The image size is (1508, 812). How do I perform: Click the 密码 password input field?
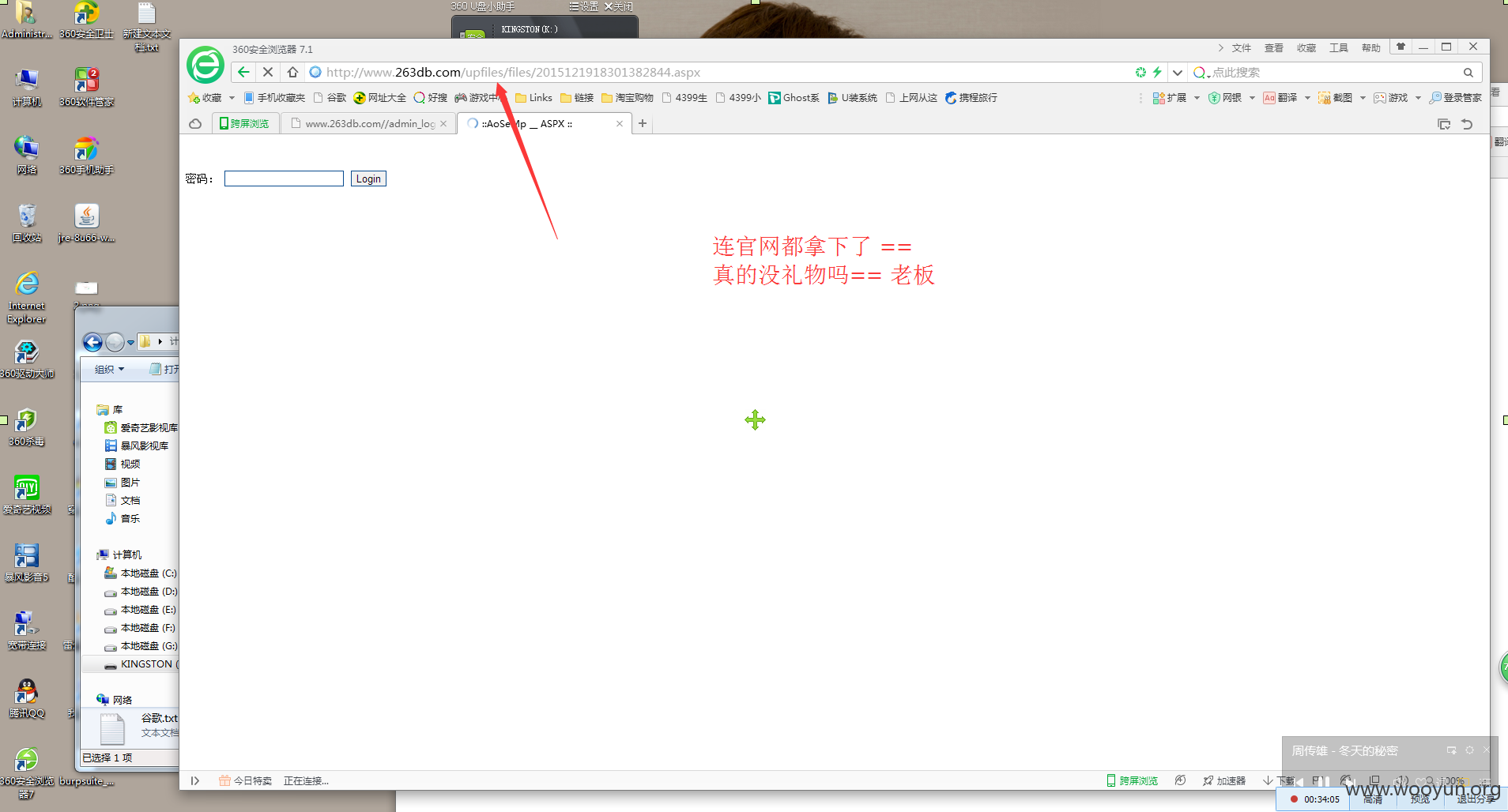(284, 179)
